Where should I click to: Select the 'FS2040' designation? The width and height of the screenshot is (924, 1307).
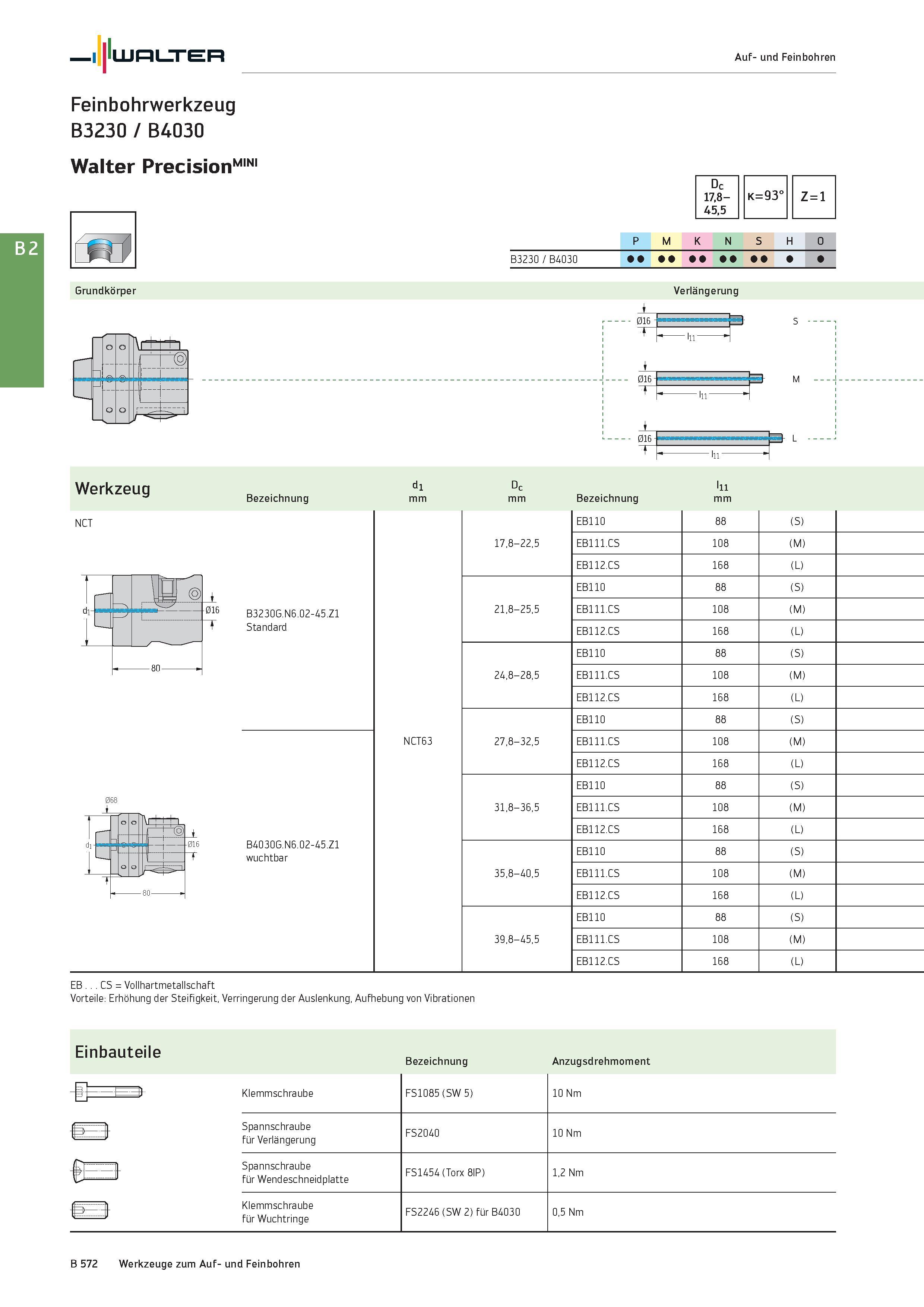coord(423,1133)
